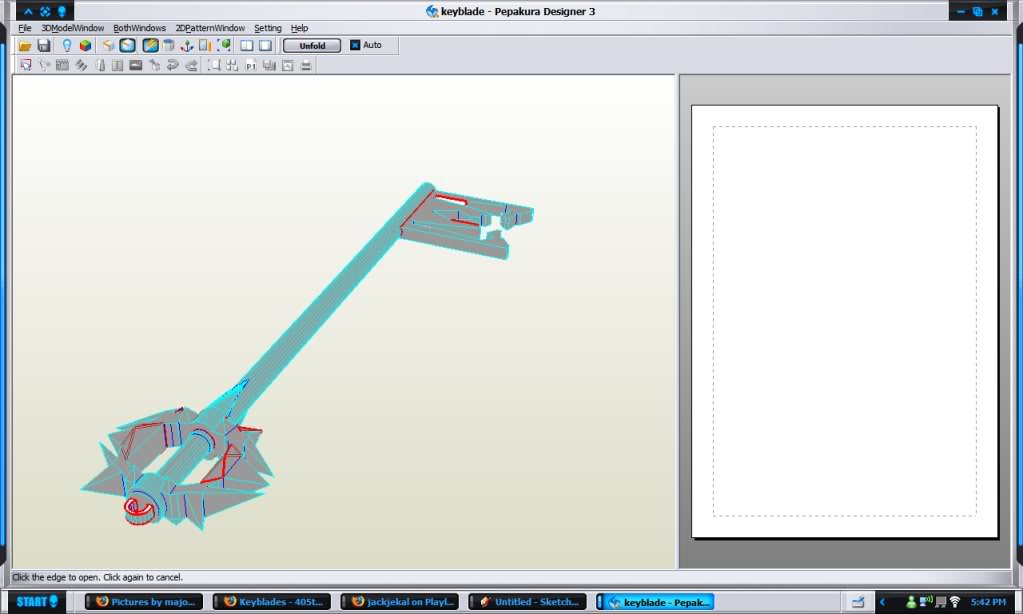This screenshot has width=1023, height=614.
Task: Click the Undo arrow icon
Action: click(x=173, y=65)
